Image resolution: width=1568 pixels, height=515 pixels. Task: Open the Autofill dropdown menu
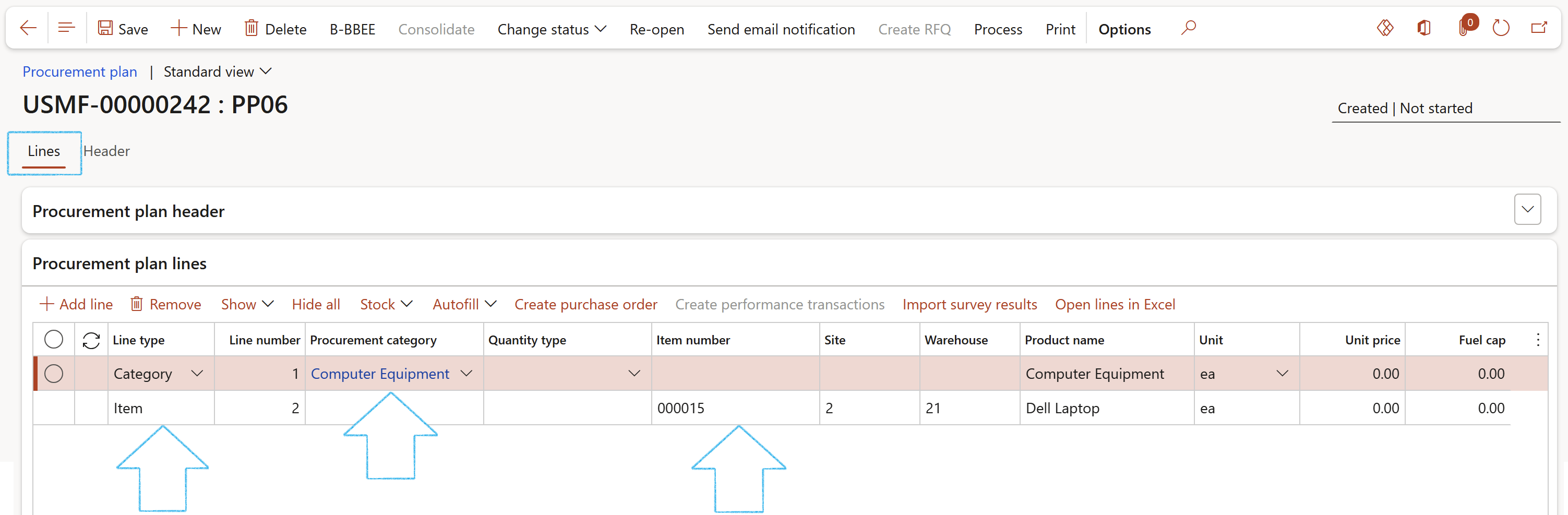pyautogui.click(x=464, y=304)
